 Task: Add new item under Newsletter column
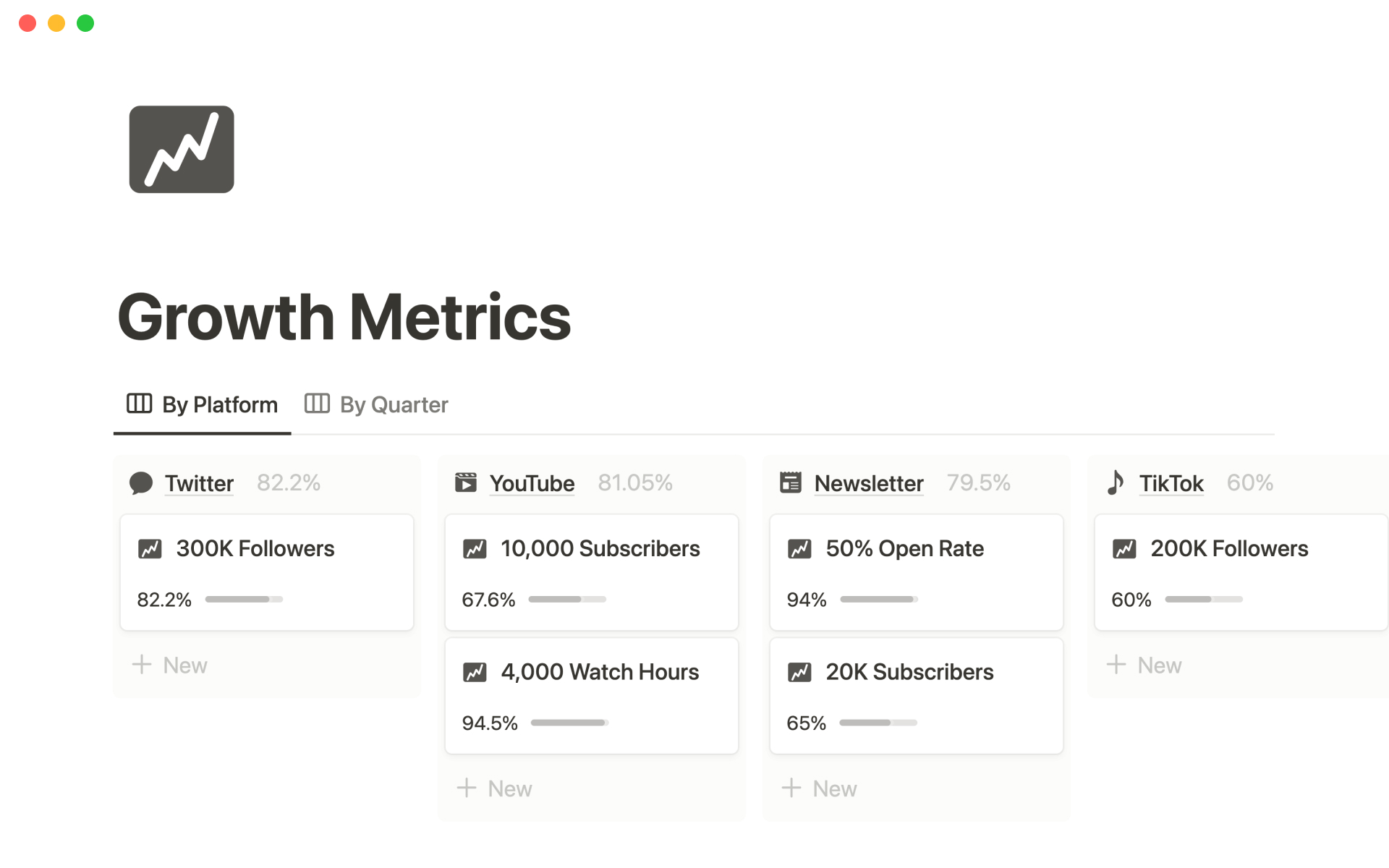coord(820,788)
